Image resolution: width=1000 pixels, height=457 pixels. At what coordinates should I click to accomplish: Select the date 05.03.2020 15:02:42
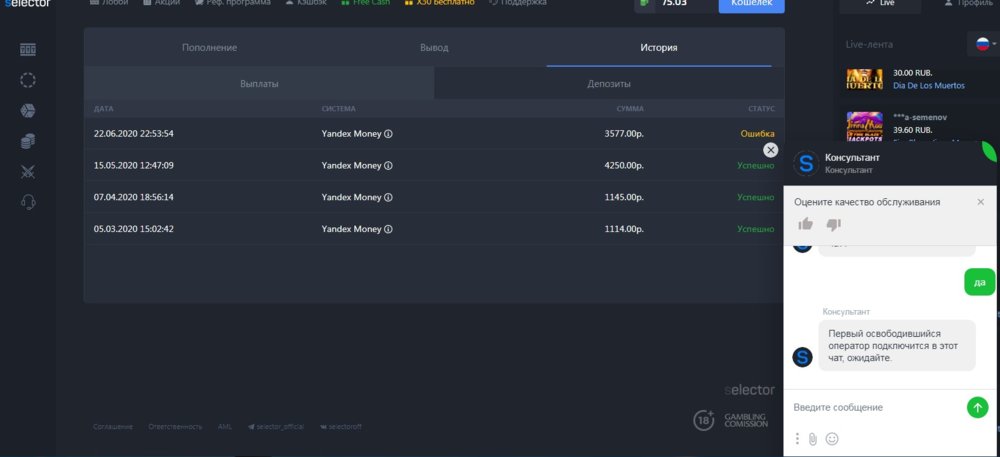pos(133,229)
